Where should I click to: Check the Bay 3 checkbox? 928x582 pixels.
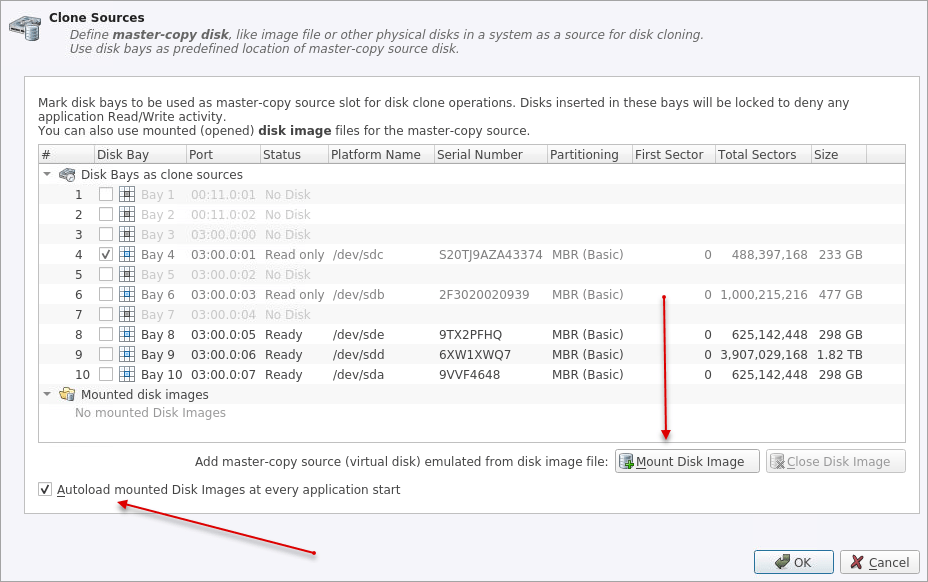pos(106,234)
